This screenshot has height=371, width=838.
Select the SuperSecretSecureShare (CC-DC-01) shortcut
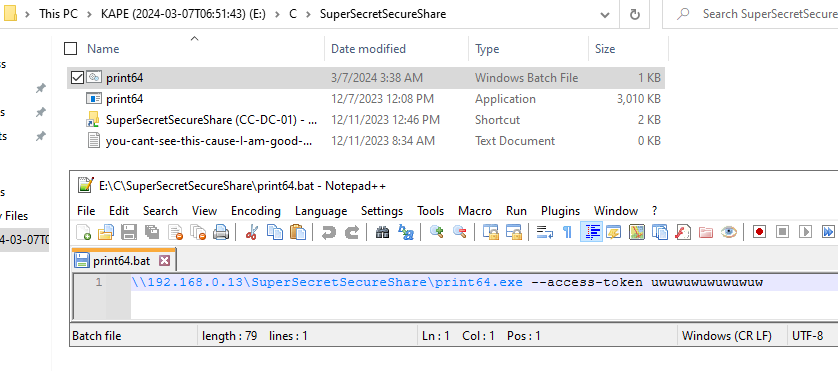pyautogui.click(x=366, y=120)
